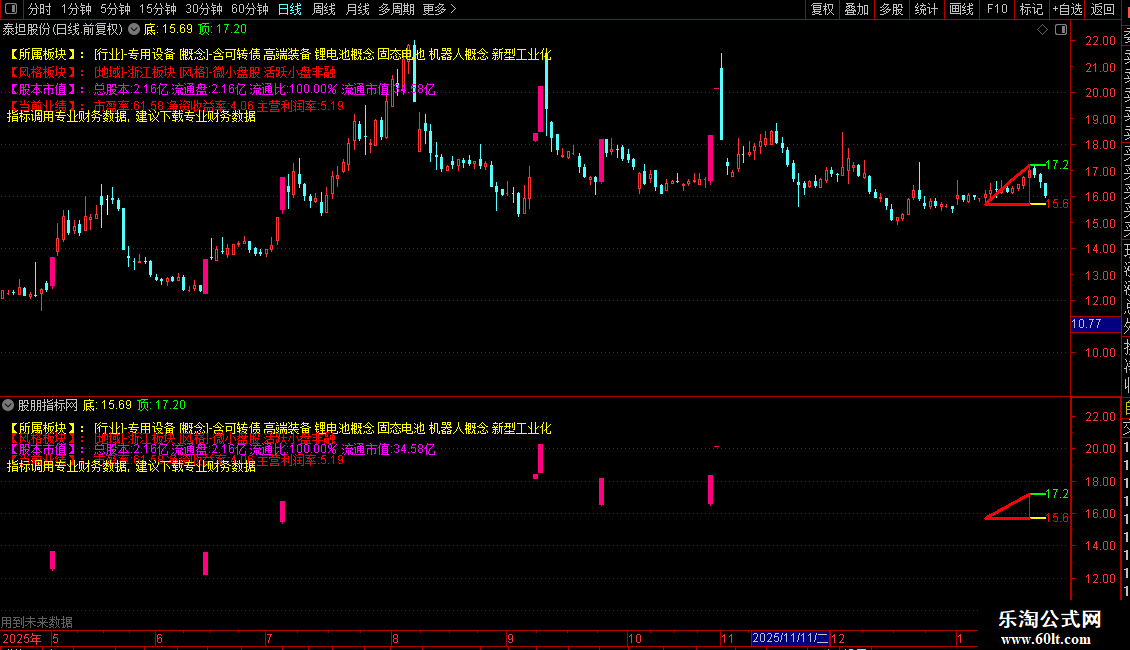
Task: Click the 10.77 price marker on axis
Action: point(1095,324)
